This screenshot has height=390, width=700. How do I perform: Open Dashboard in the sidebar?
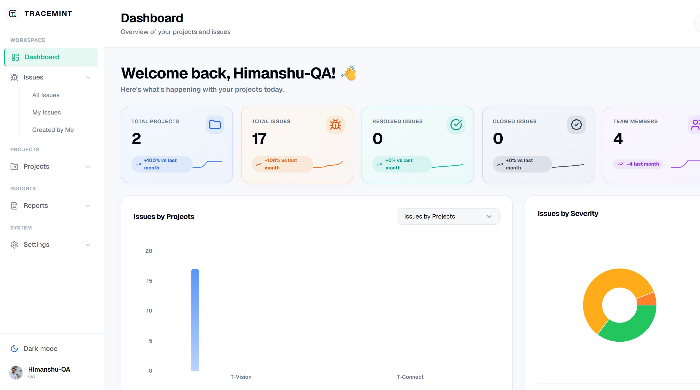pyautogui.click(x=51, y=57)
